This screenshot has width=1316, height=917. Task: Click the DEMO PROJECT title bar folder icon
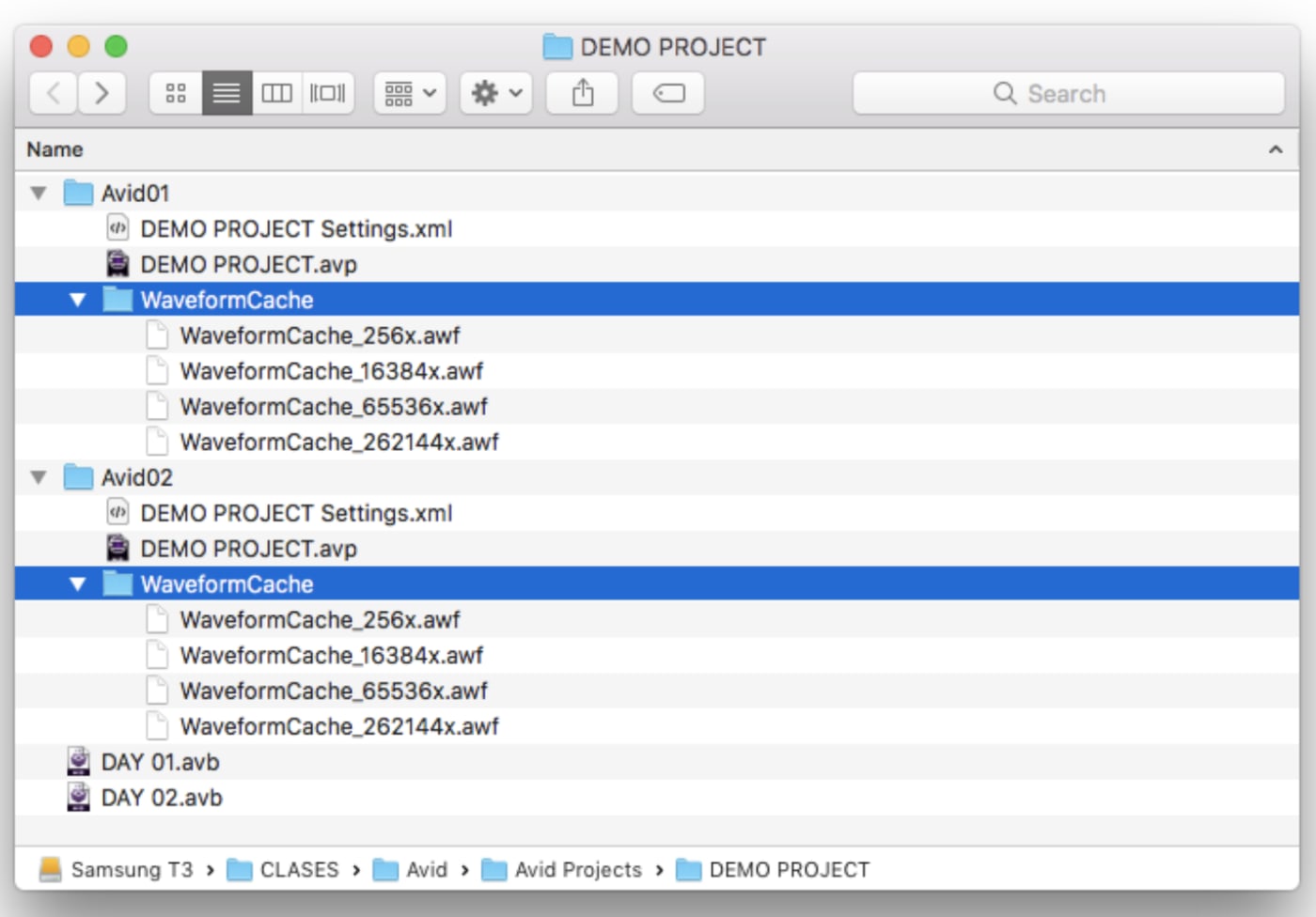click(557, 47)
